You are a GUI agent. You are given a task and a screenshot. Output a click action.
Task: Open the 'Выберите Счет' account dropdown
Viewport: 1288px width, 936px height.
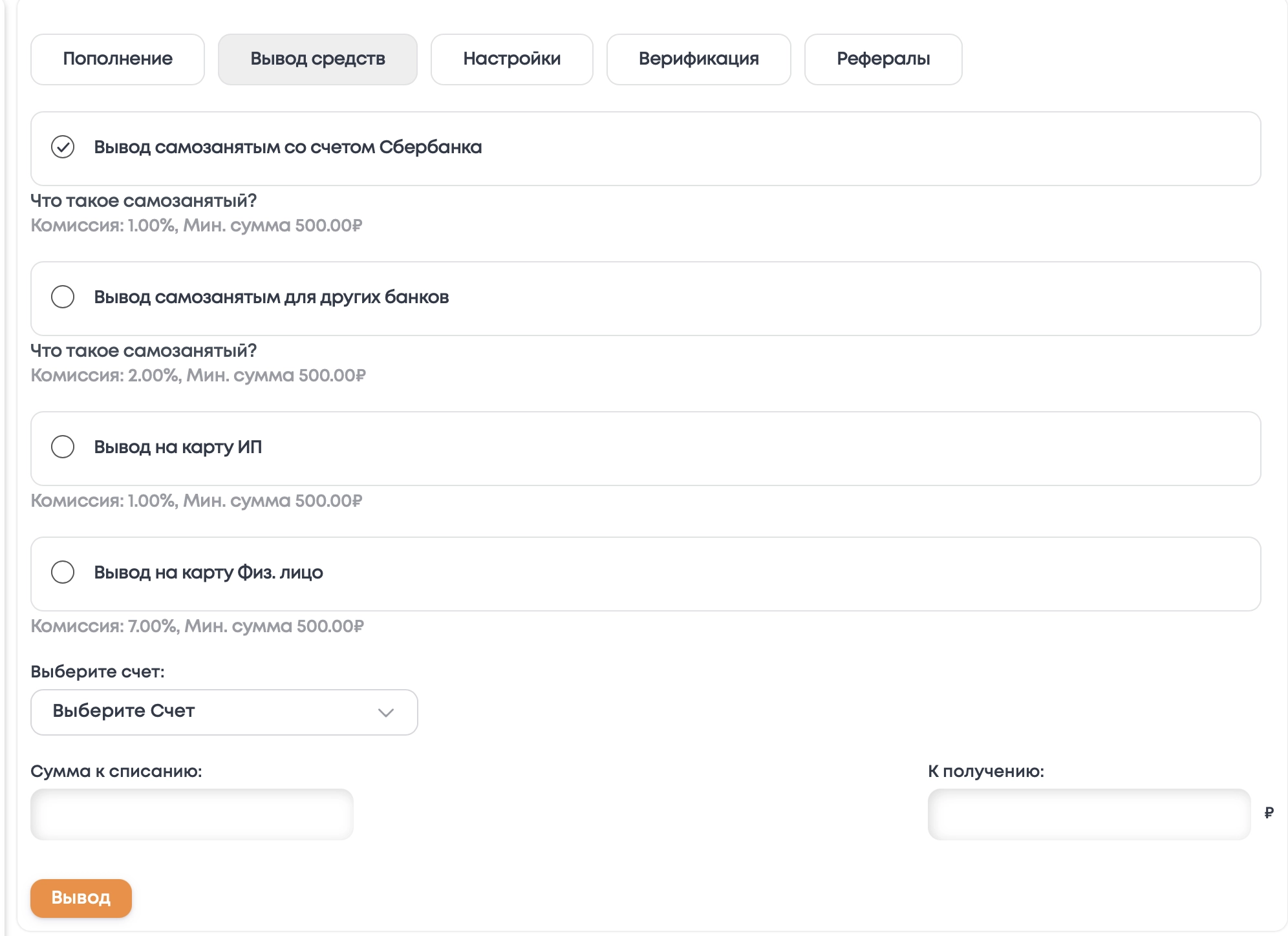[224, 712]
